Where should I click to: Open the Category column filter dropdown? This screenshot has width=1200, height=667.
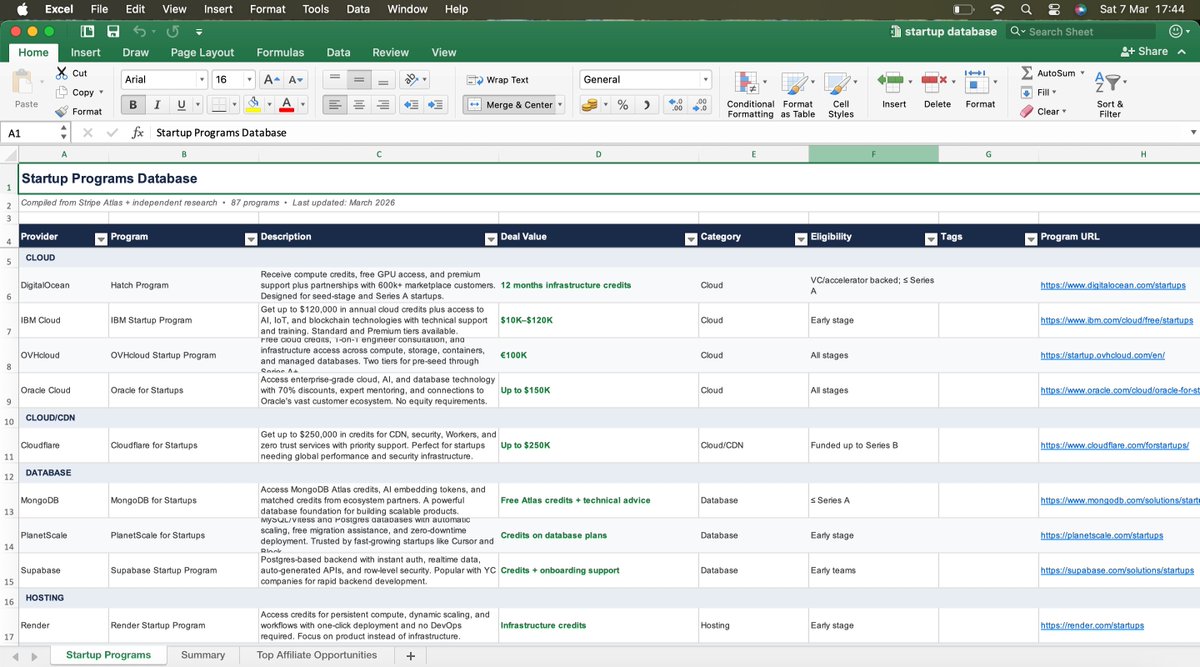tap(801, 238)
